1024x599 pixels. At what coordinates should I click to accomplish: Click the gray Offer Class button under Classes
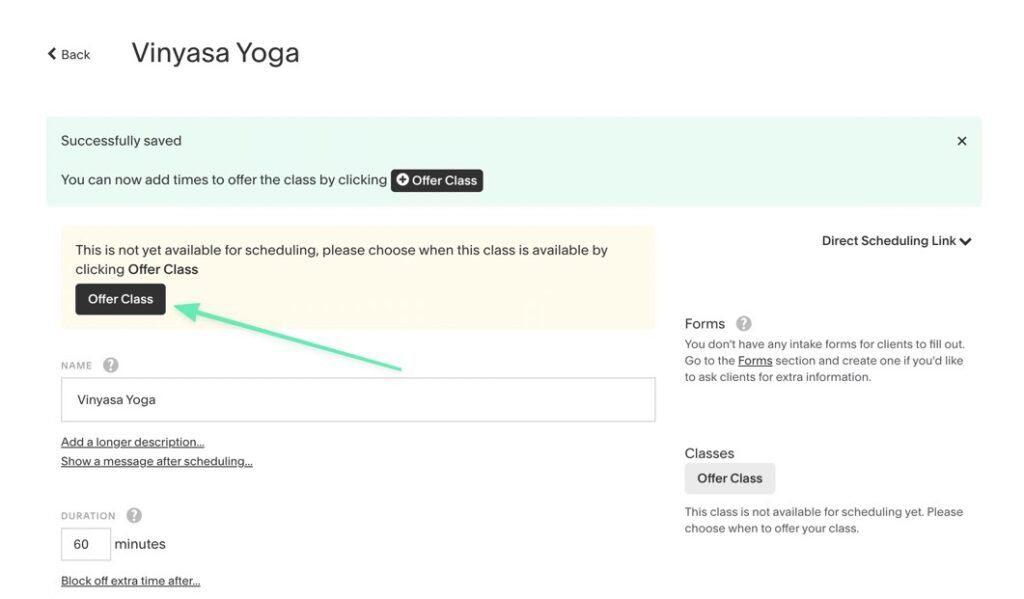(730, 478)
